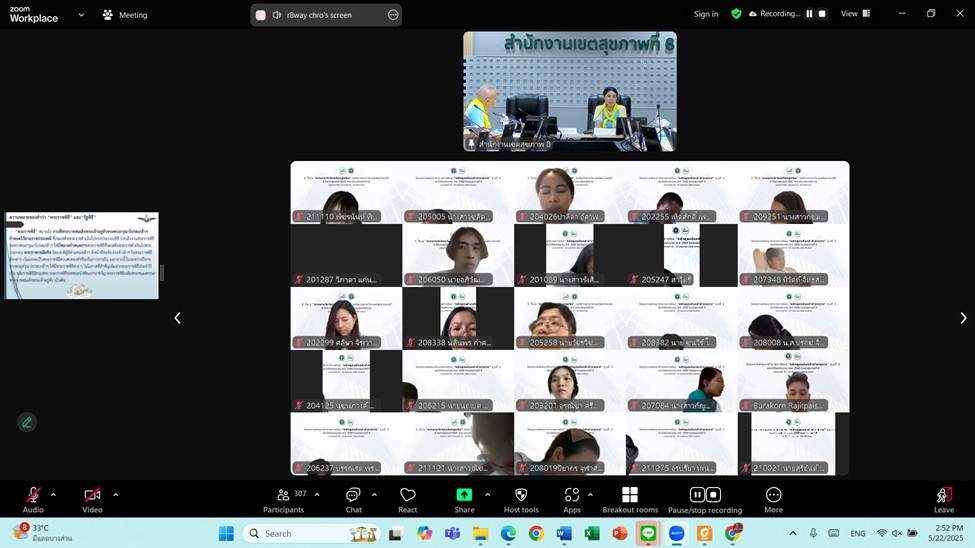The width and height of the screenshot is (975, 548).
Task: Click the More options ellipsis in toolbar
Action: [773, 497]
